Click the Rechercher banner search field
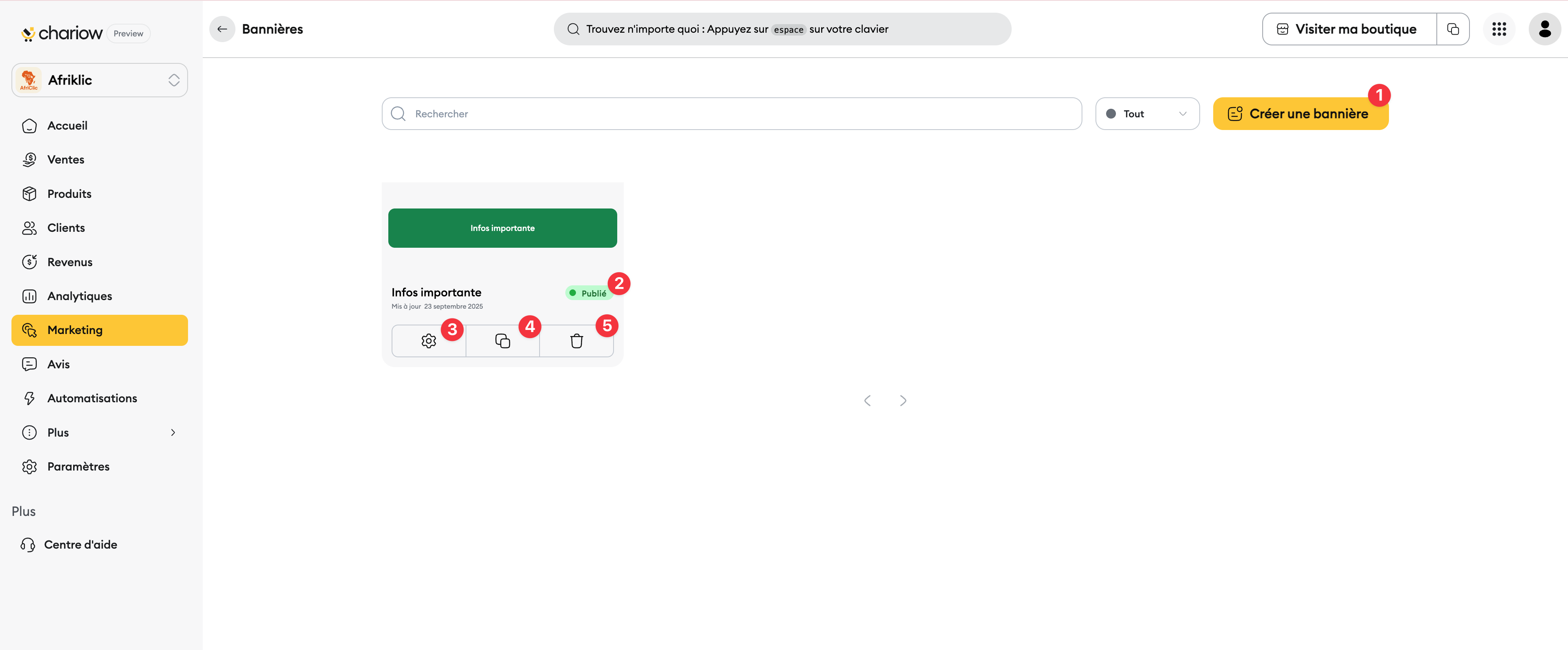The image size is (1568, 650). 732,114
